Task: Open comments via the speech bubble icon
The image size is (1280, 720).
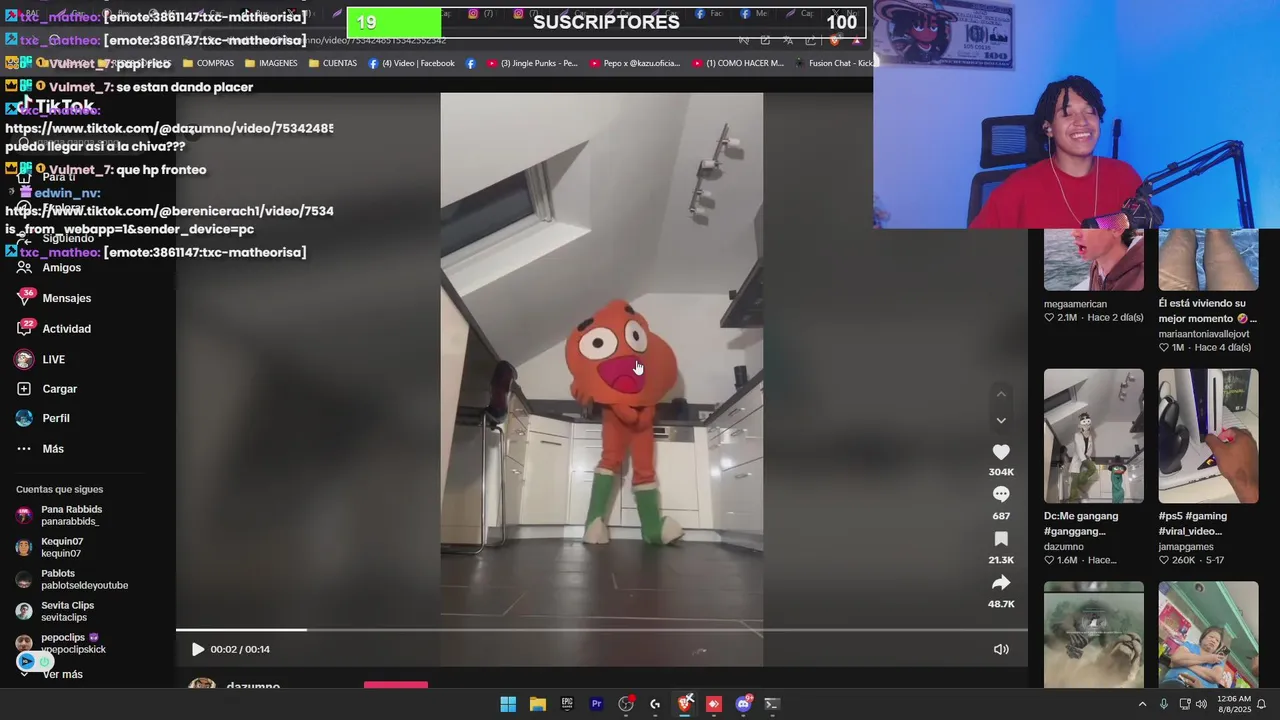Action: coord(1001,494)
